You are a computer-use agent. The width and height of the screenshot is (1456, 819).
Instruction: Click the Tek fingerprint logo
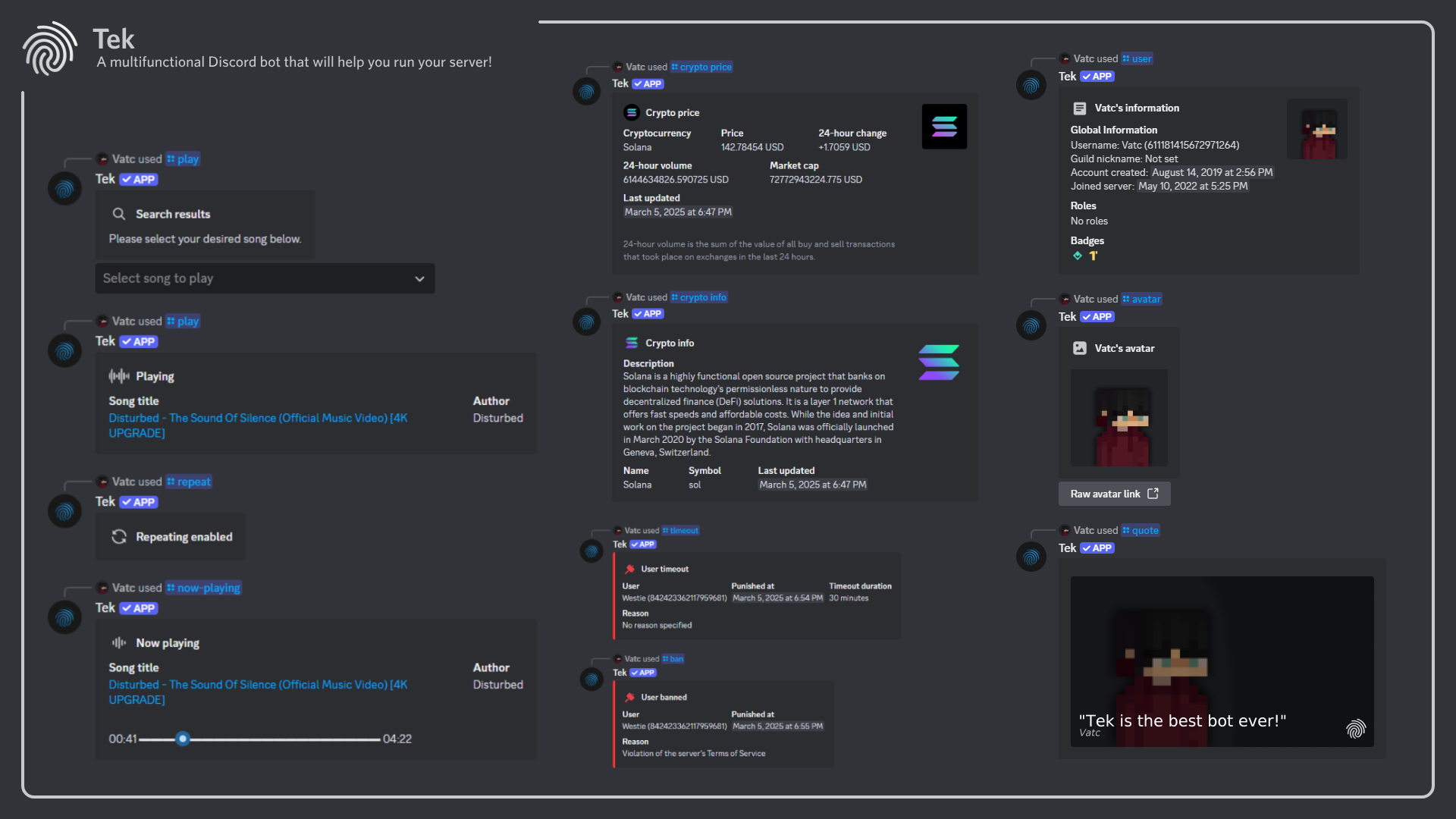point(50,48)
